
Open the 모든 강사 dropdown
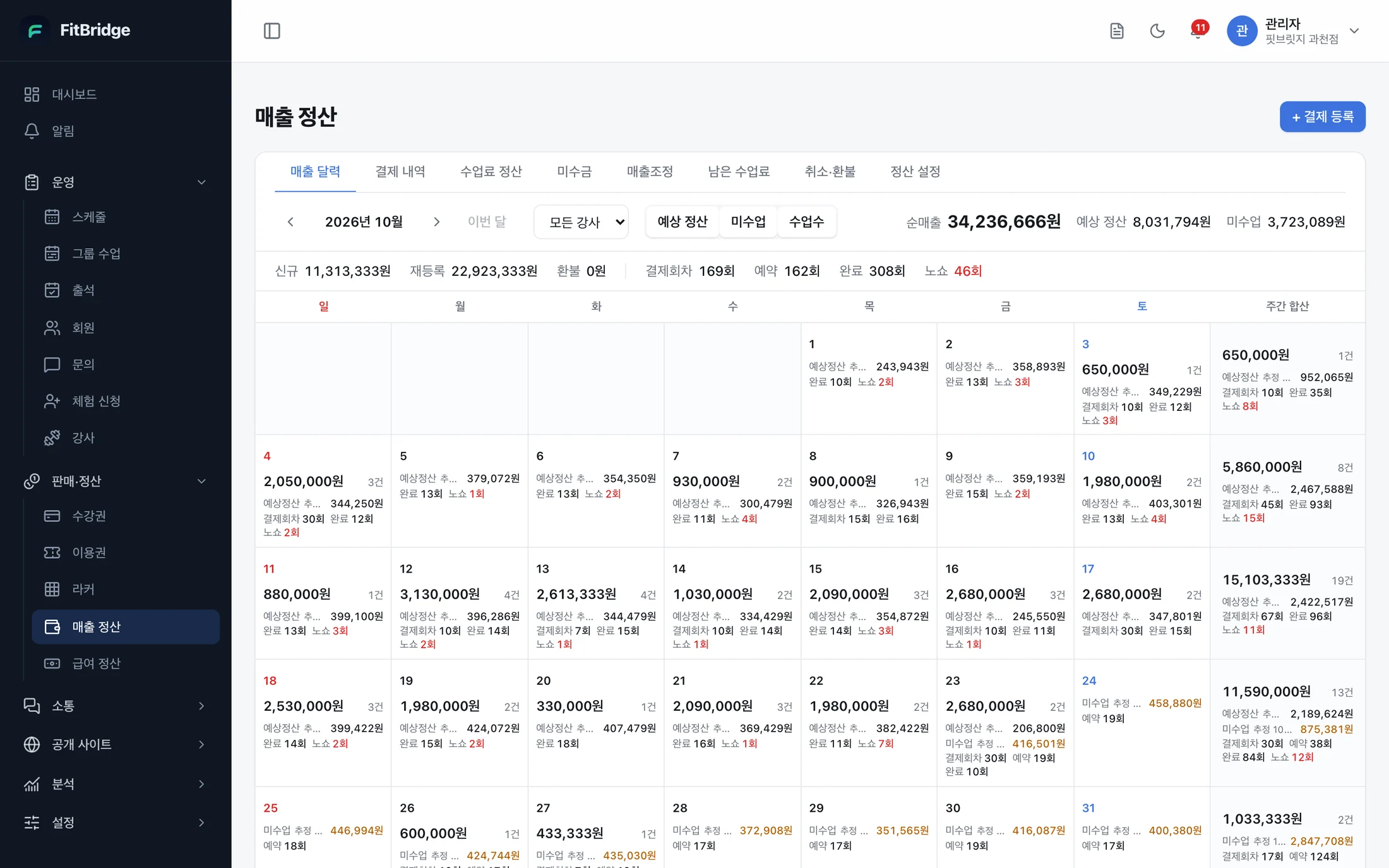click(x=581, y=222)
